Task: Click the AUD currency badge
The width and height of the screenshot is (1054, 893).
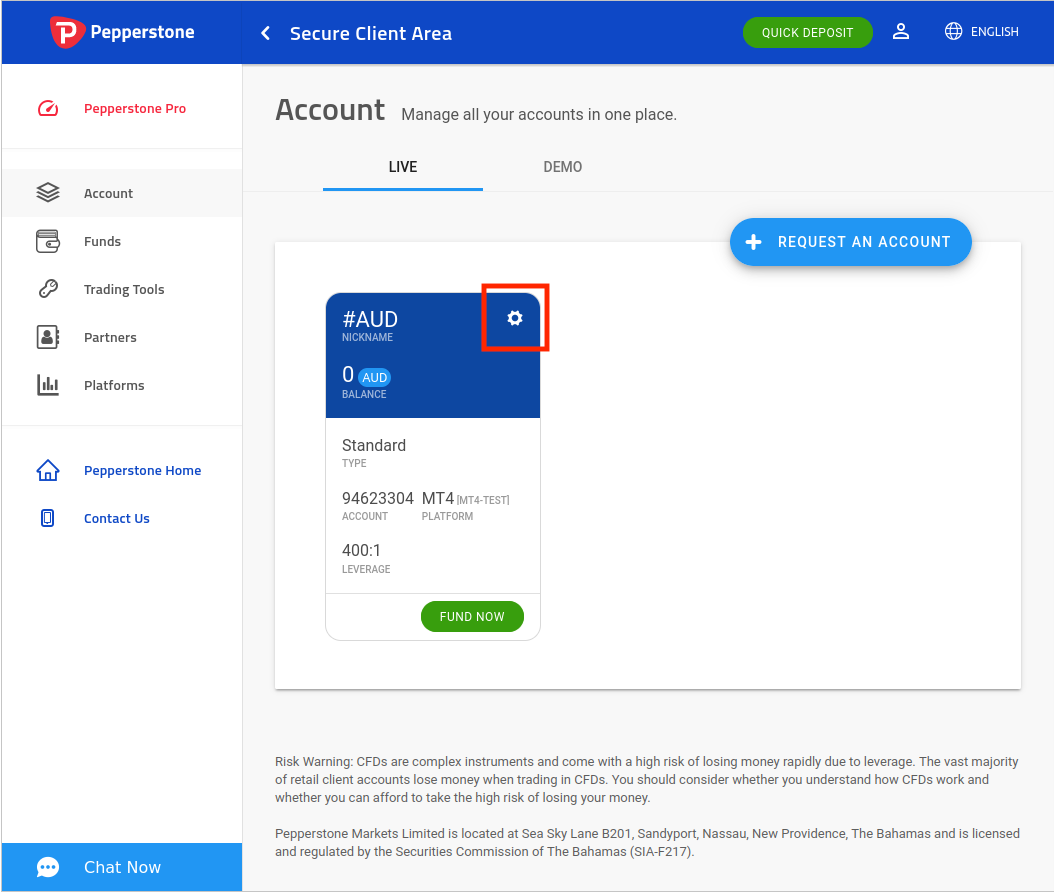Action: [374, 377]
